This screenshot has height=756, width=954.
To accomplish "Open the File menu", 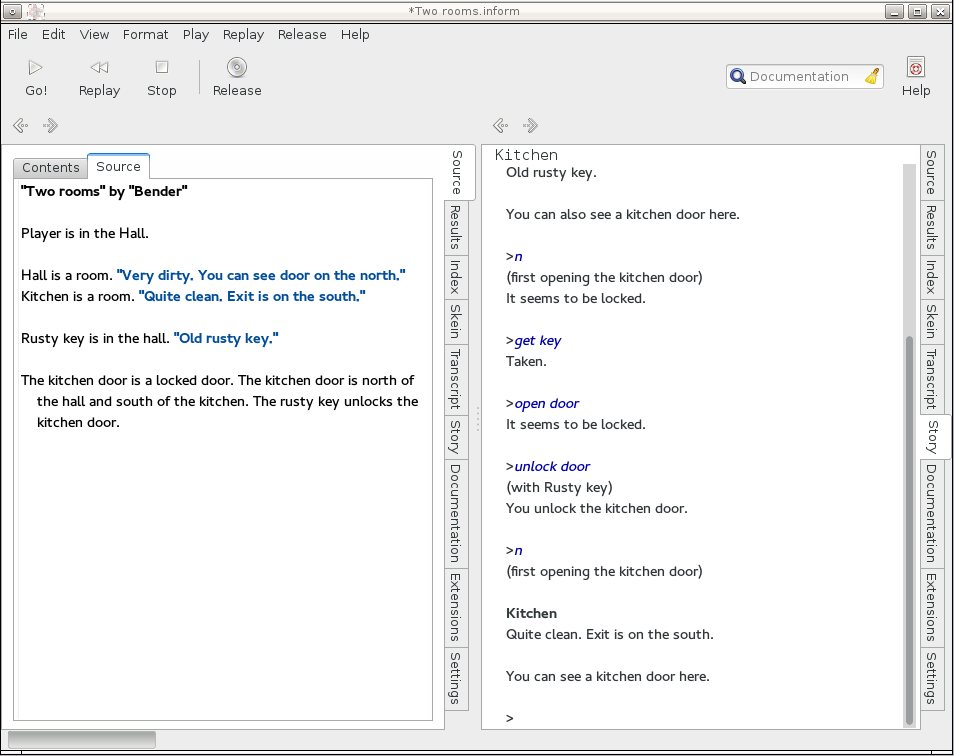I will [x=18, y=34].
